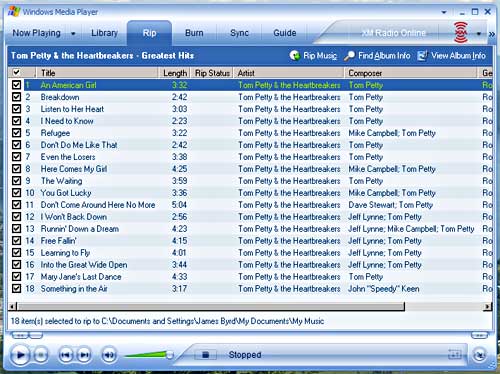This screenshot has width=500, height=374.
Task: Click the Rip Music button
Action: point(313,56)
